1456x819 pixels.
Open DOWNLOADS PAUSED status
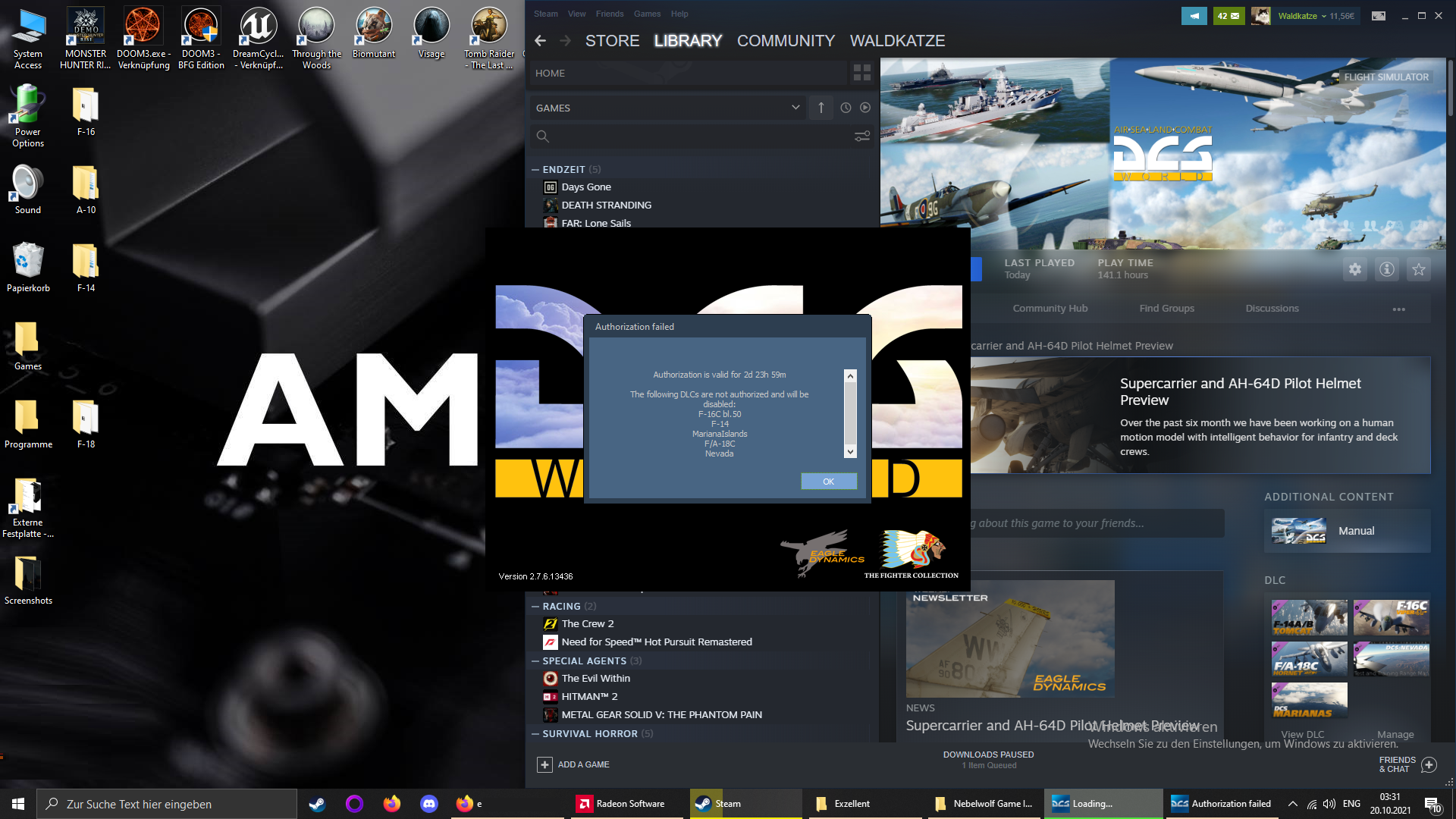(x=988, y=760)
